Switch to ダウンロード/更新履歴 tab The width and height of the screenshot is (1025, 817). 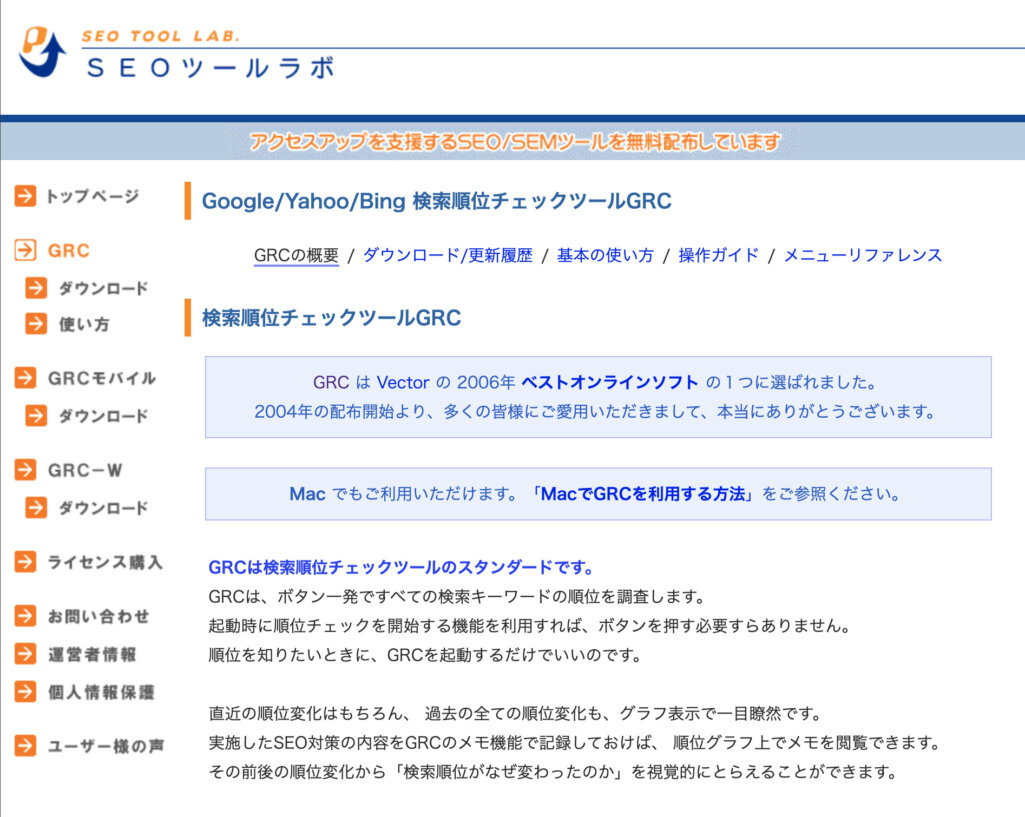[x=447, y=255]
